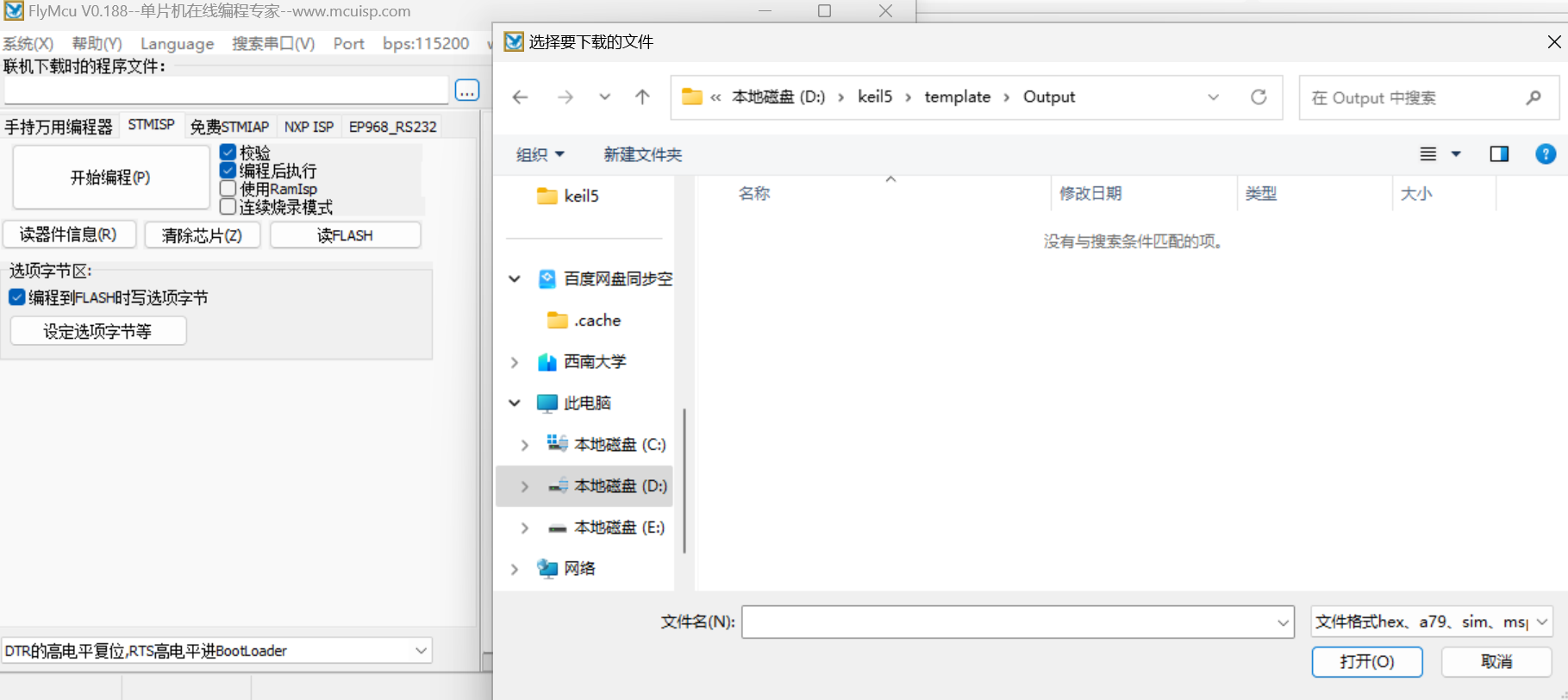Select 西南大学 in navigation pane
The image size is (1568, 700).
click(x=582, y=361)
